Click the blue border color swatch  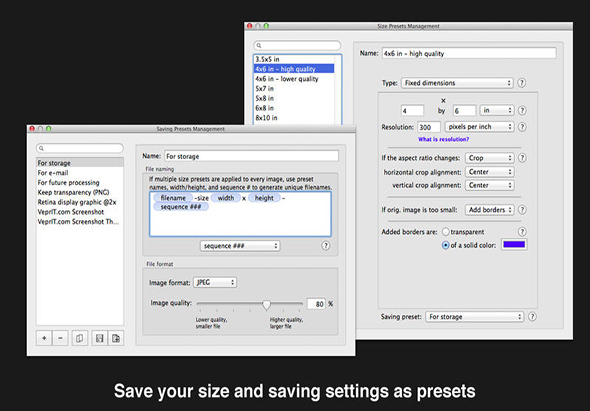[514, 245]
